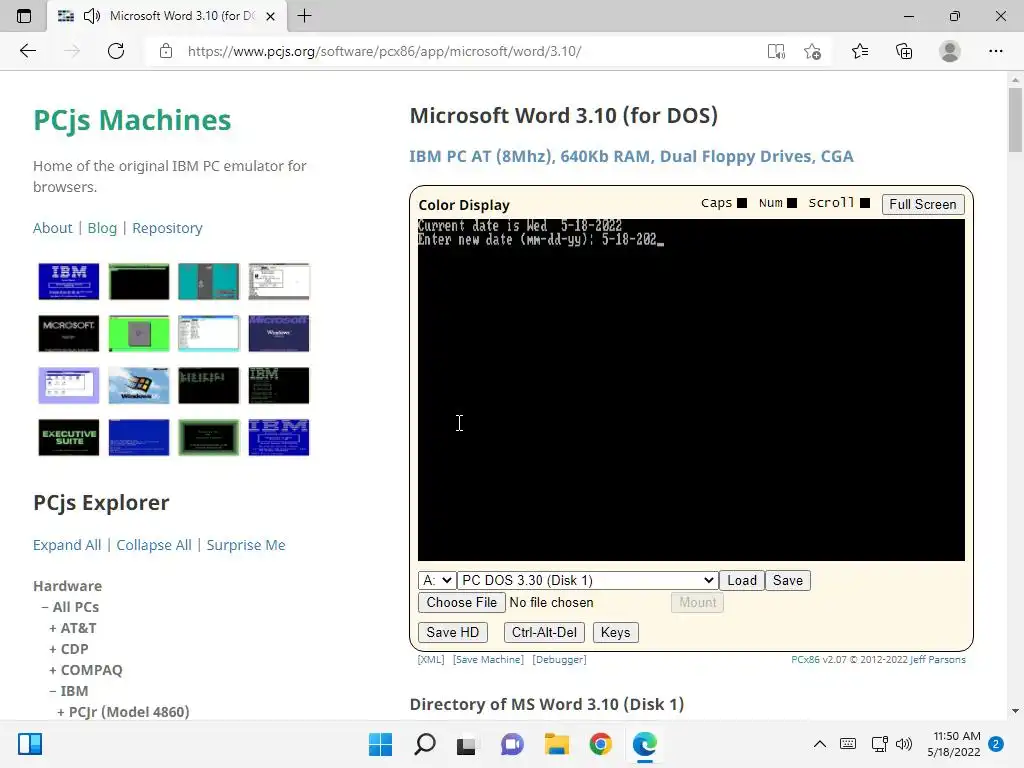Click the Full Screen button
Screen dimensions: 1024x768
(x=922, y=204)
